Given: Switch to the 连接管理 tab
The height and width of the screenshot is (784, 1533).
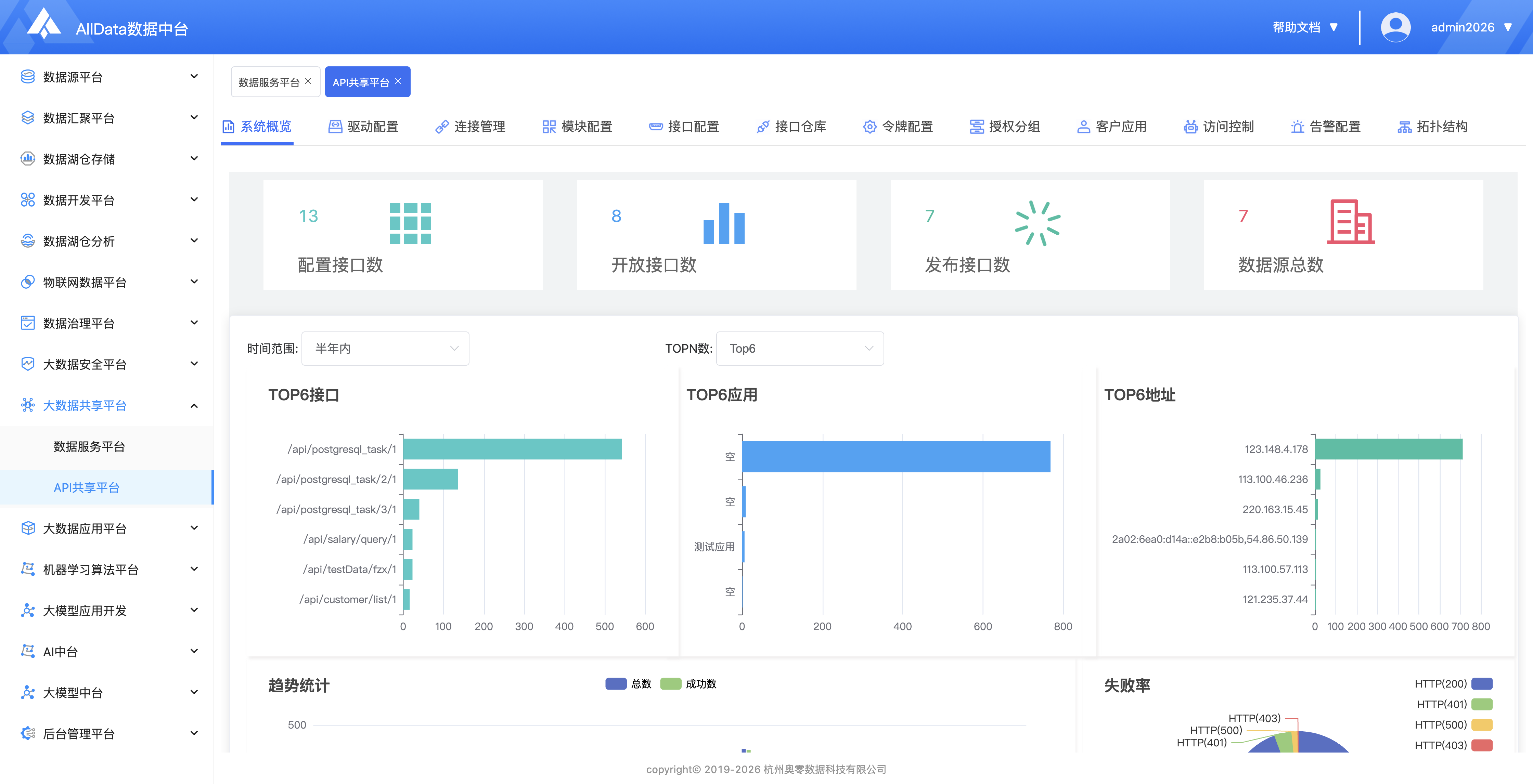Looking at the screenshot, I should pyautogui.click(x=470, y=127).
